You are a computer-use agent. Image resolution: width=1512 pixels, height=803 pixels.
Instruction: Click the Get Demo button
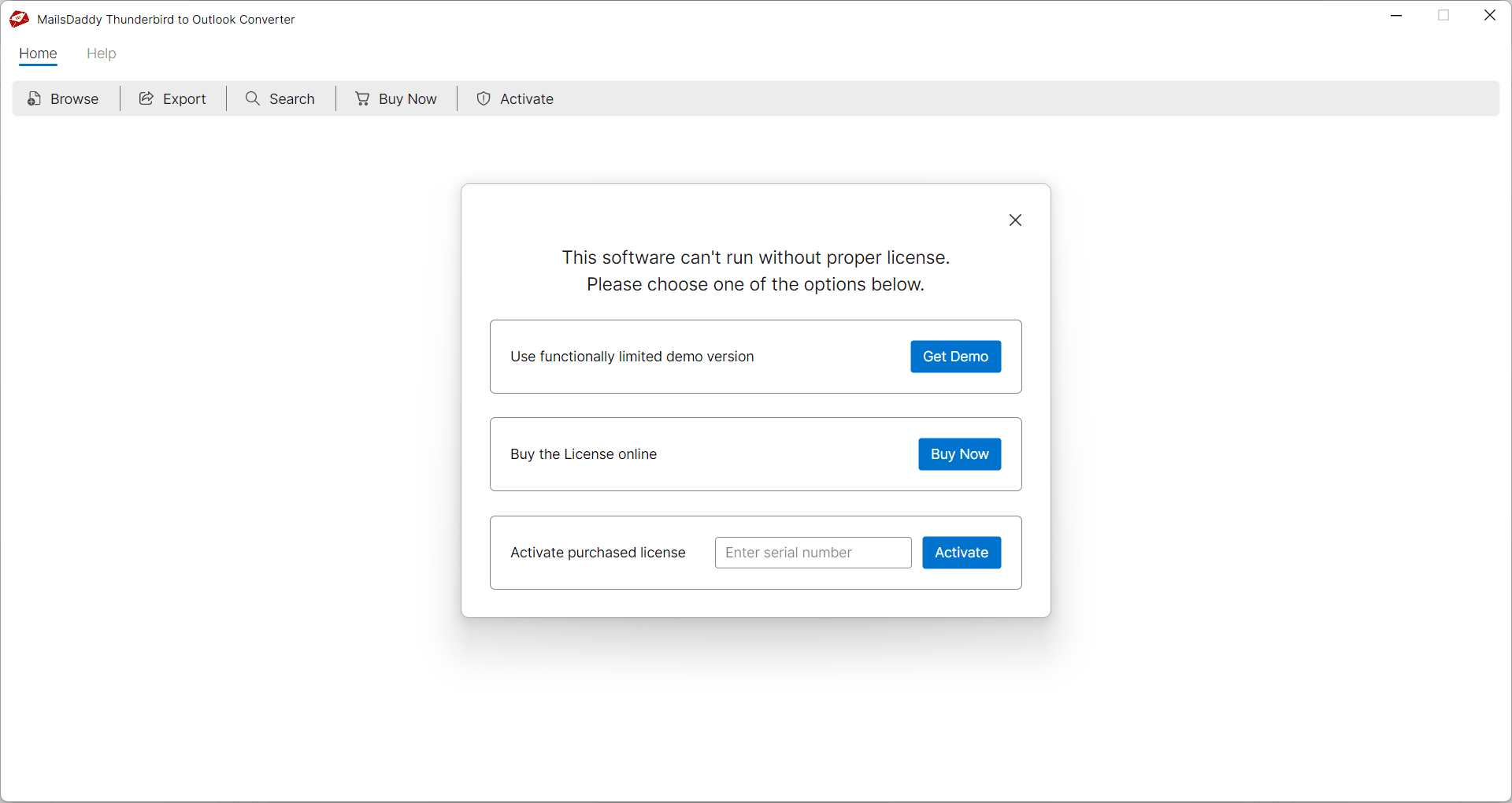pos(956,357)
